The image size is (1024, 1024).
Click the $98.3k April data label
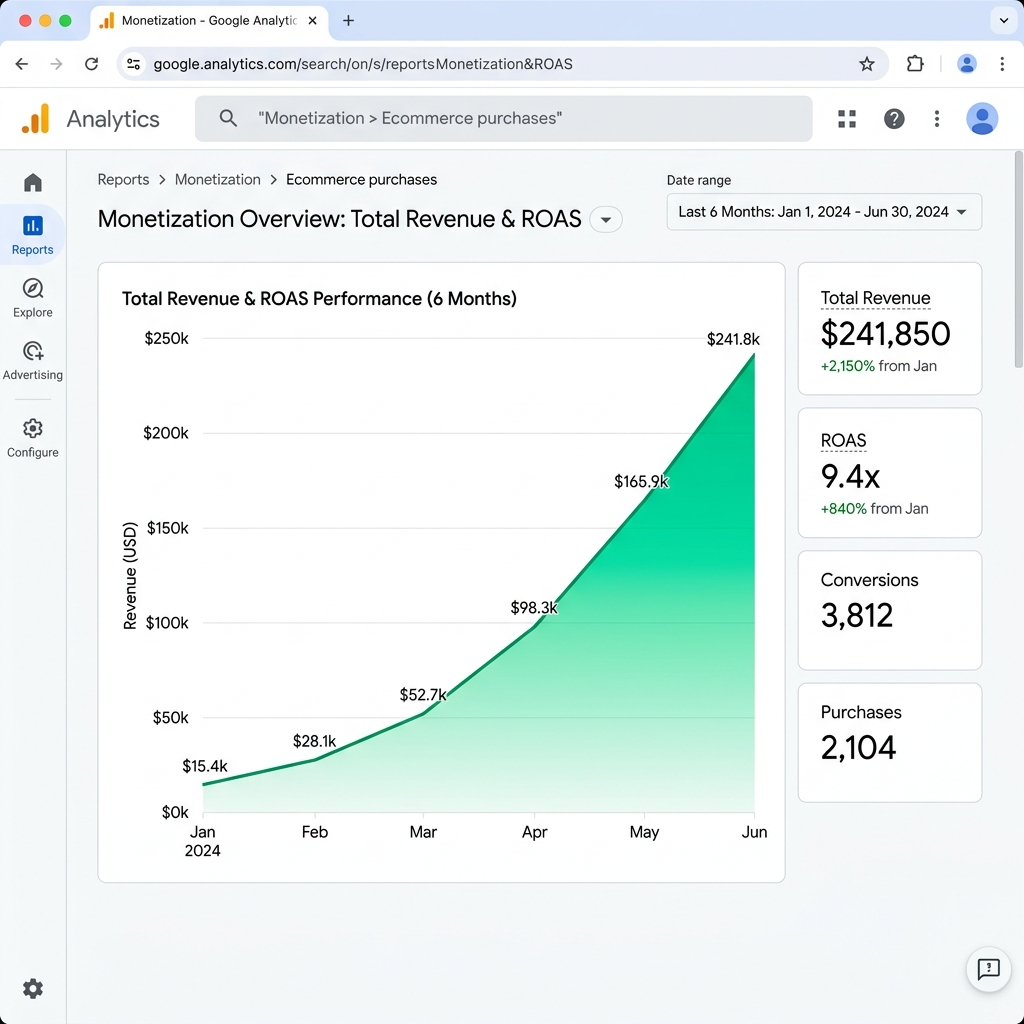click(534, 607)
